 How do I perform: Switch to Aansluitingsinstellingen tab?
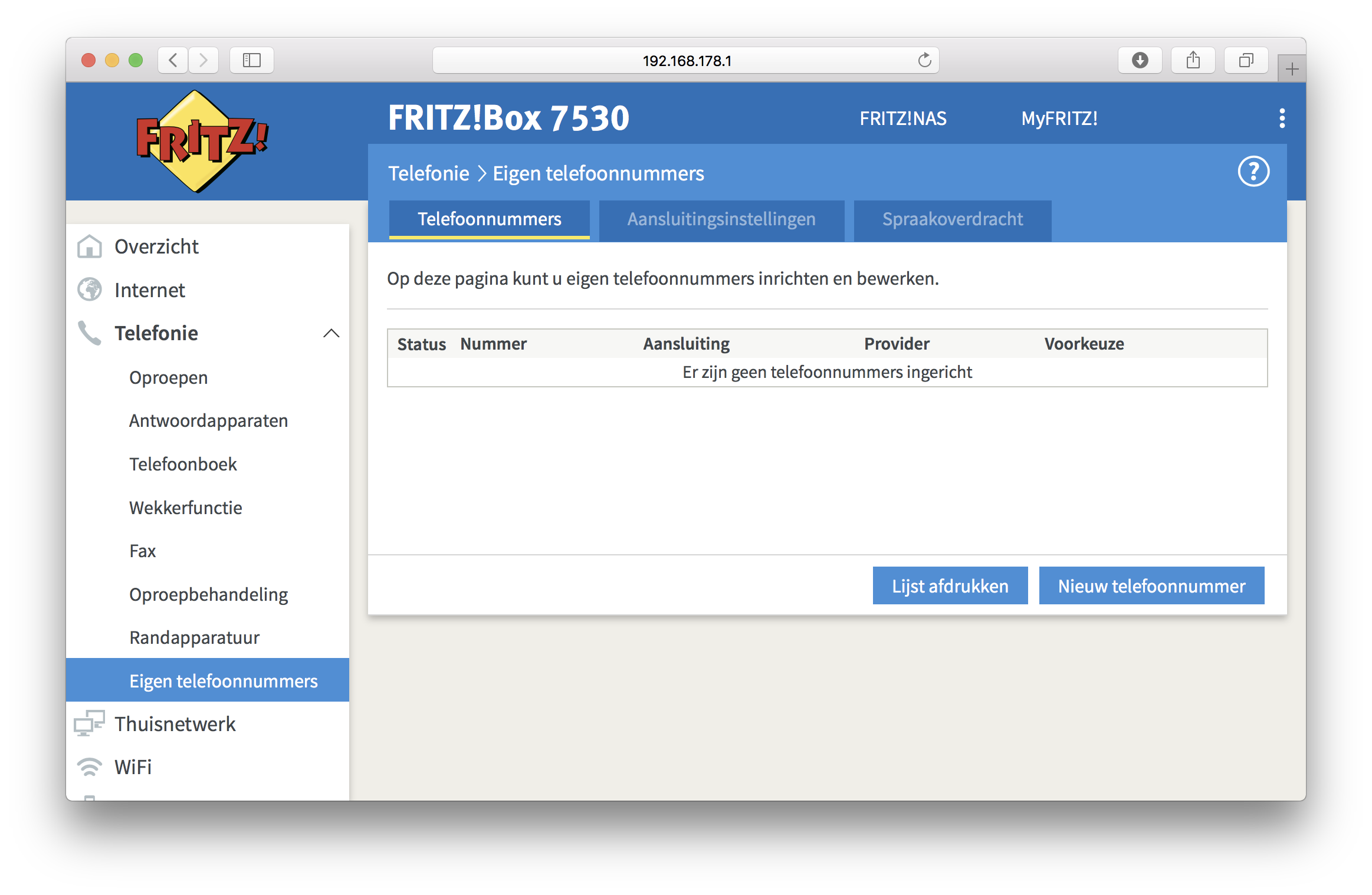721,219
